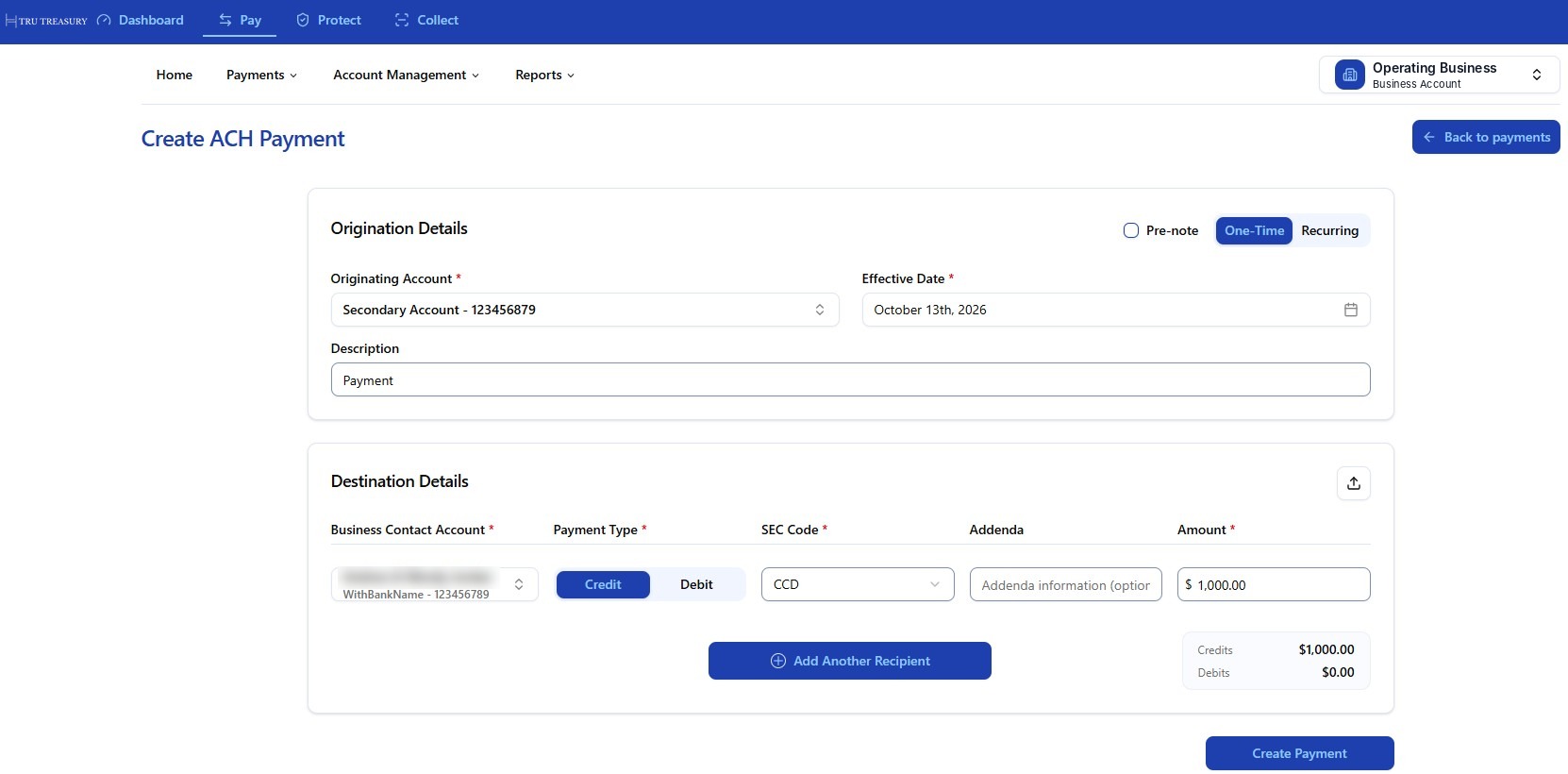This screenshot has height=774, width=1568.
Task: Click the Amount input field
Action: [1274, 584]
